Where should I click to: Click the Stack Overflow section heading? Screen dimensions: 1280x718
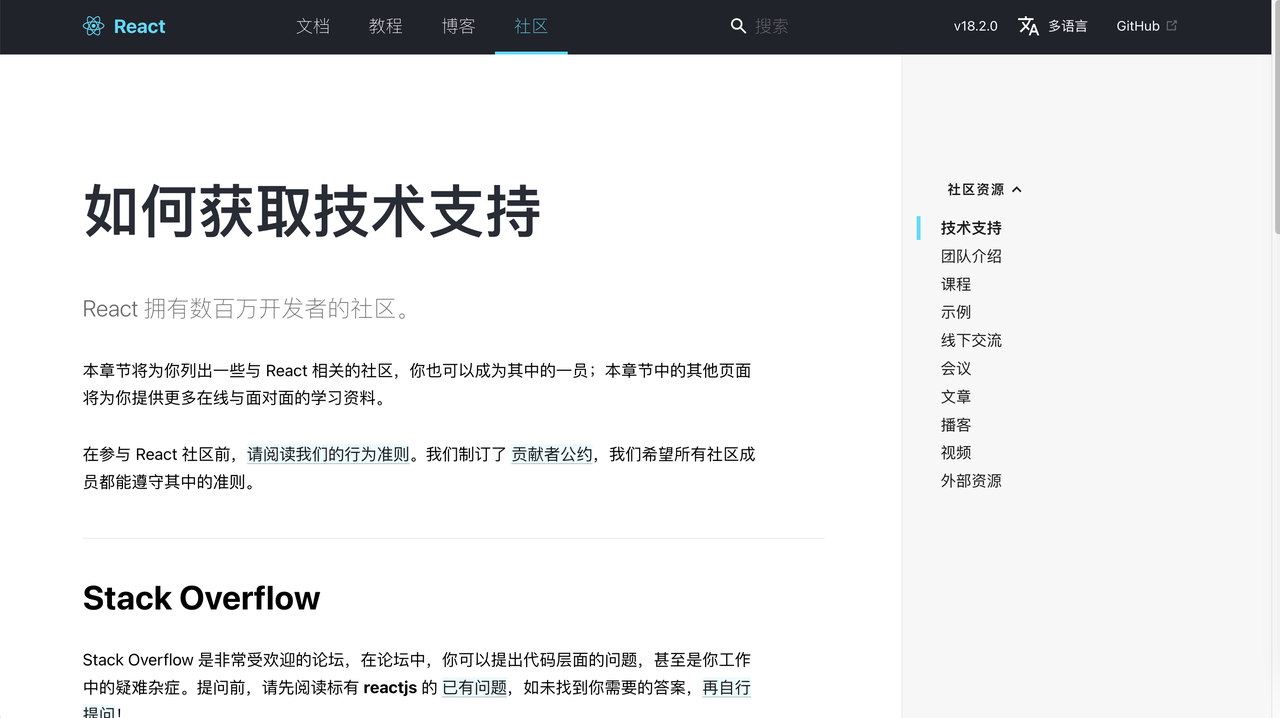tap(201, 598)
